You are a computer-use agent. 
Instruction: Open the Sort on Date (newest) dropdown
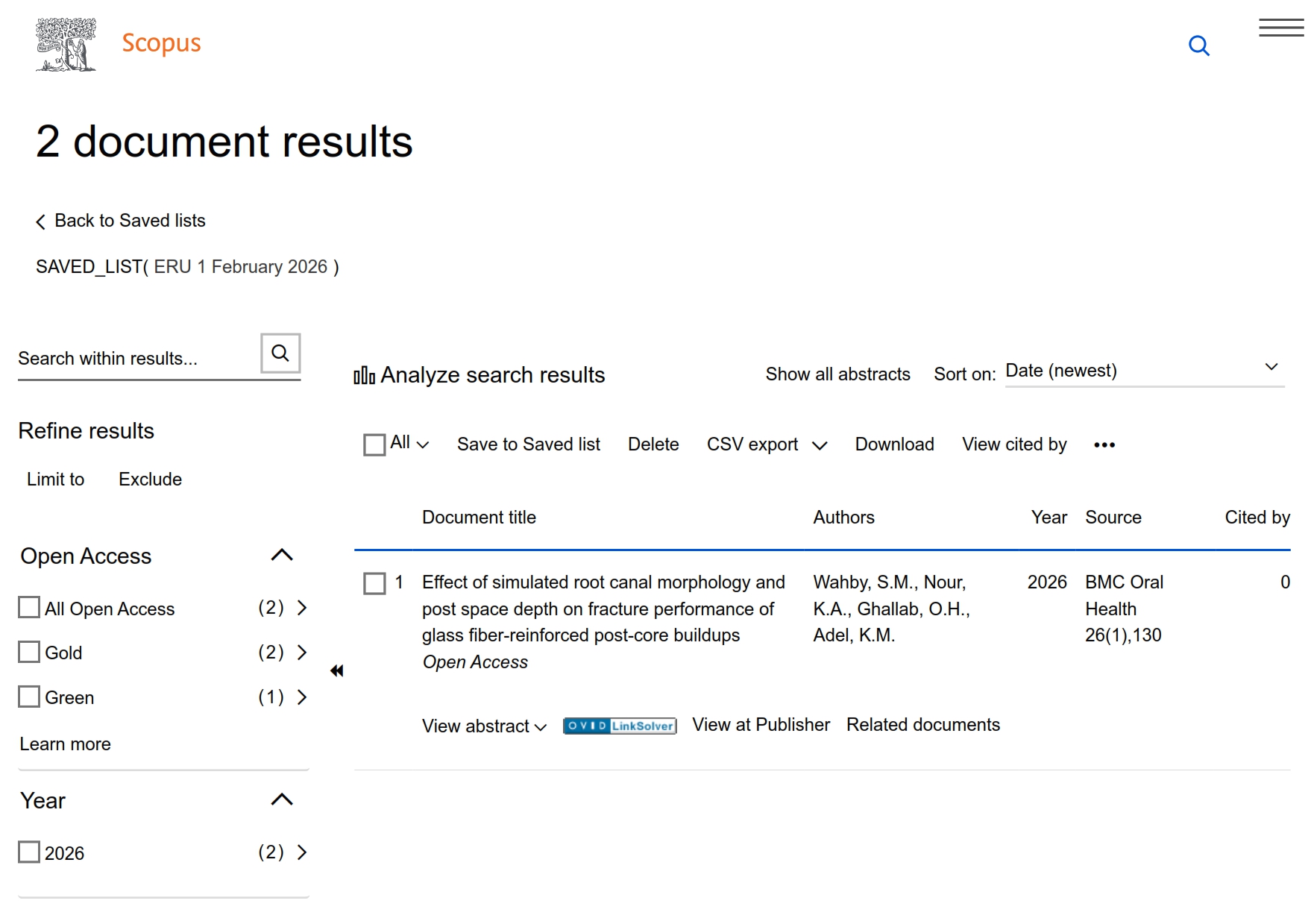pyautogui.click(x=1143, y=371)
